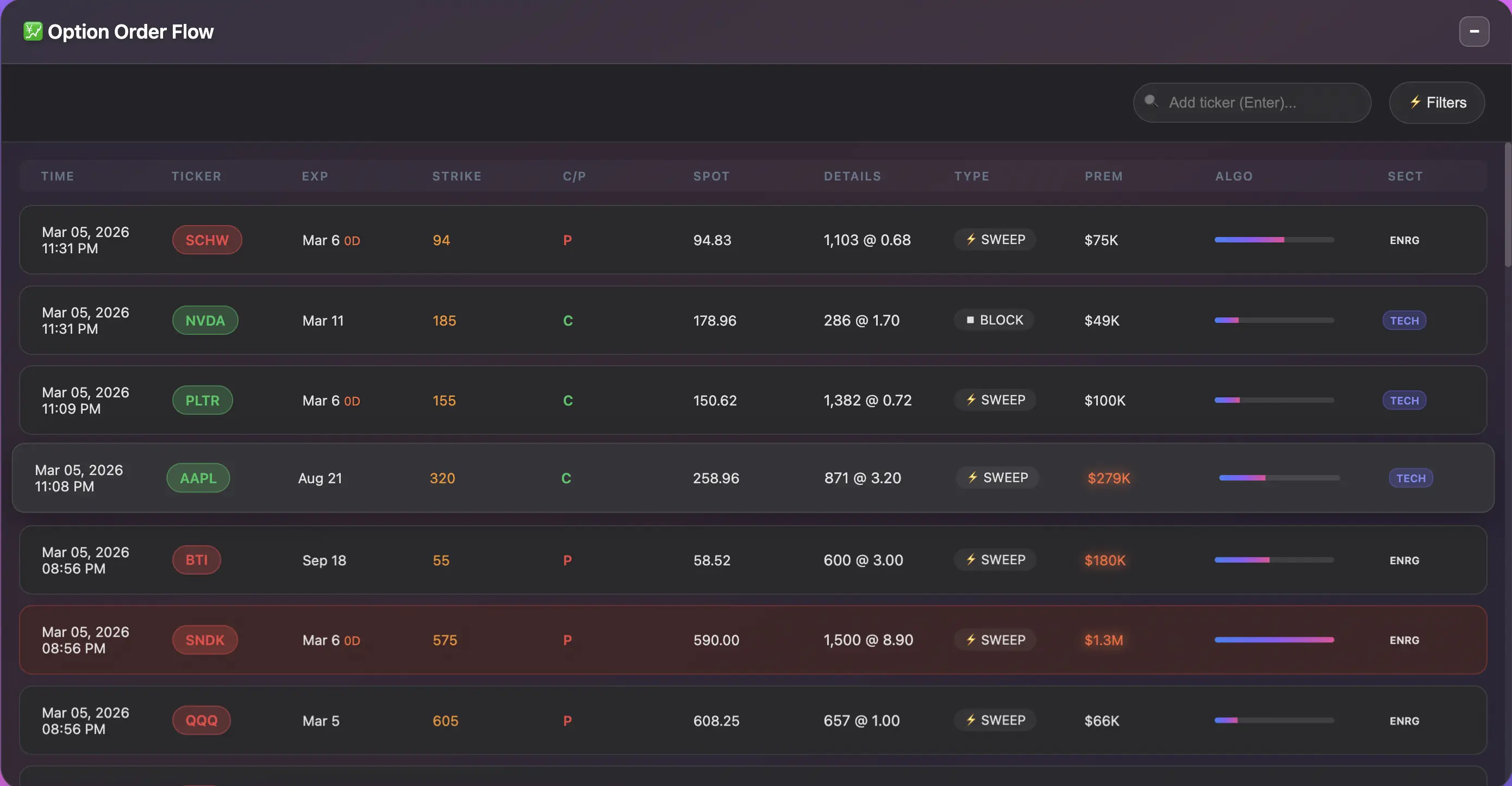Select the PLTR ticker badge
This screenshot has height=786, width=1512.
point(203,400)
